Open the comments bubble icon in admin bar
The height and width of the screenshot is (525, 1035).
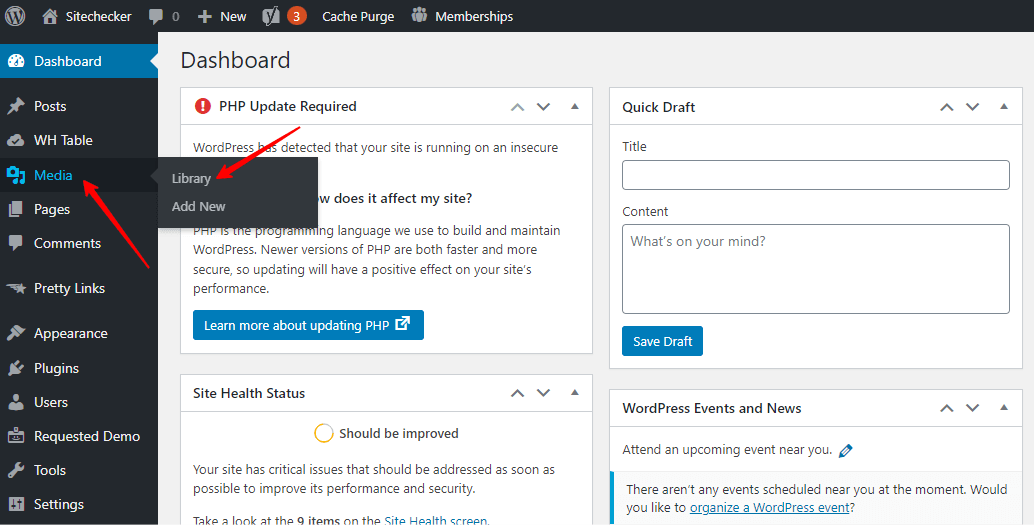coord(156,17)
